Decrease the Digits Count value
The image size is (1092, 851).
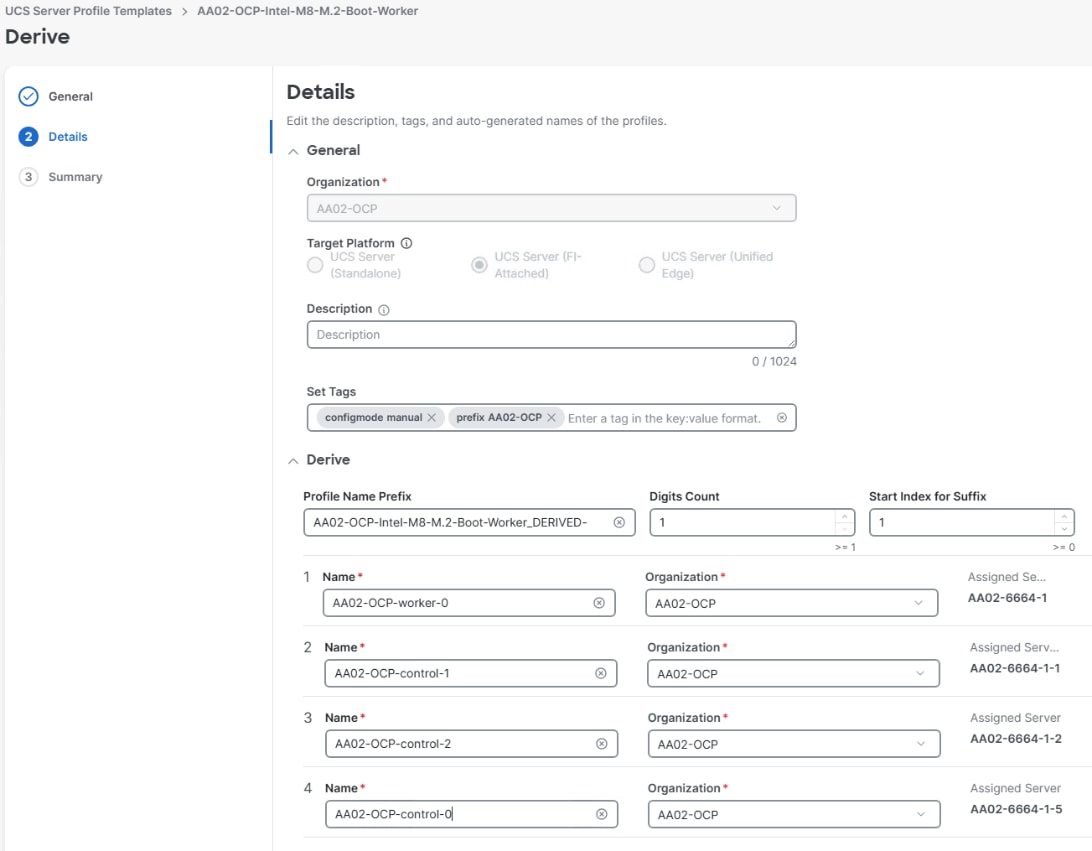coord(844,529)
